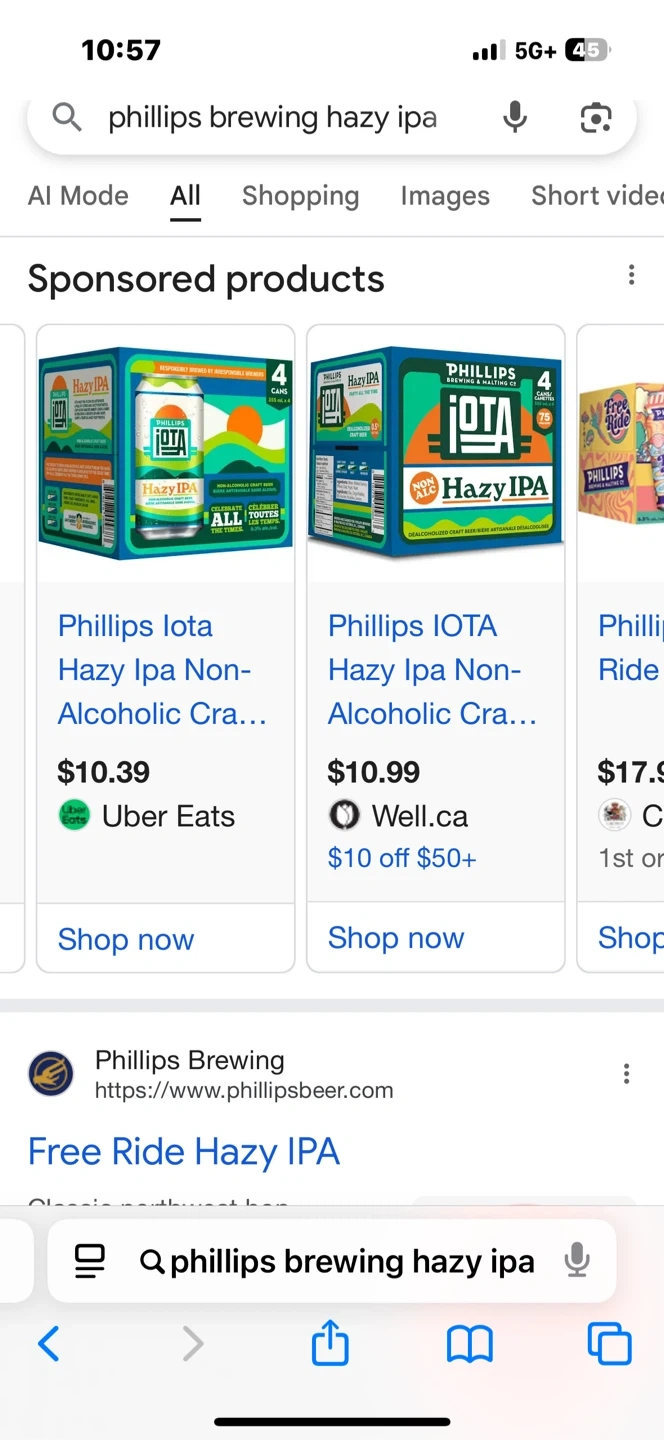Open Sponsored products three-dot options menu

click(x=631, y=275)
